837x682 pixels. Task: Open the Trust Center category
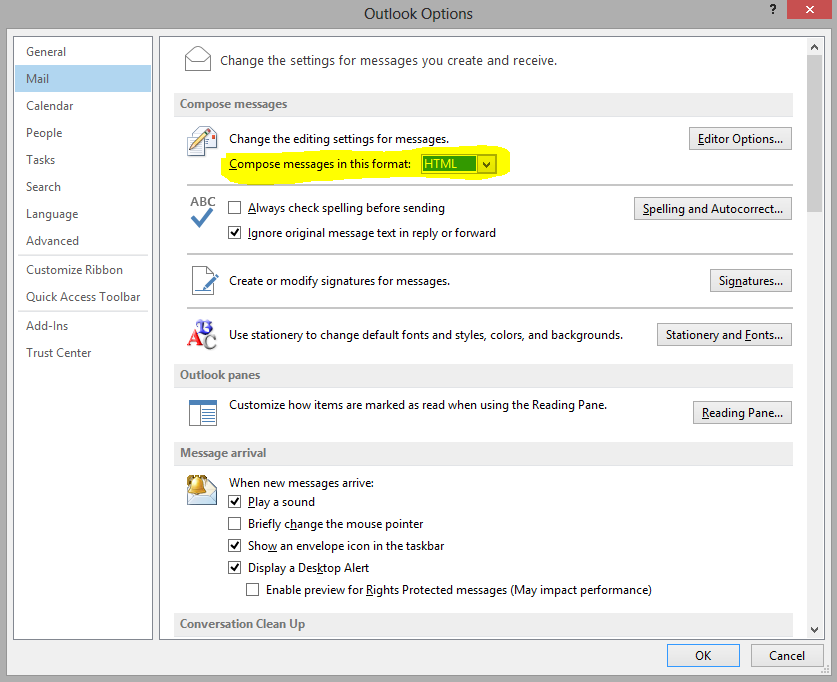[x=83, y=353]
